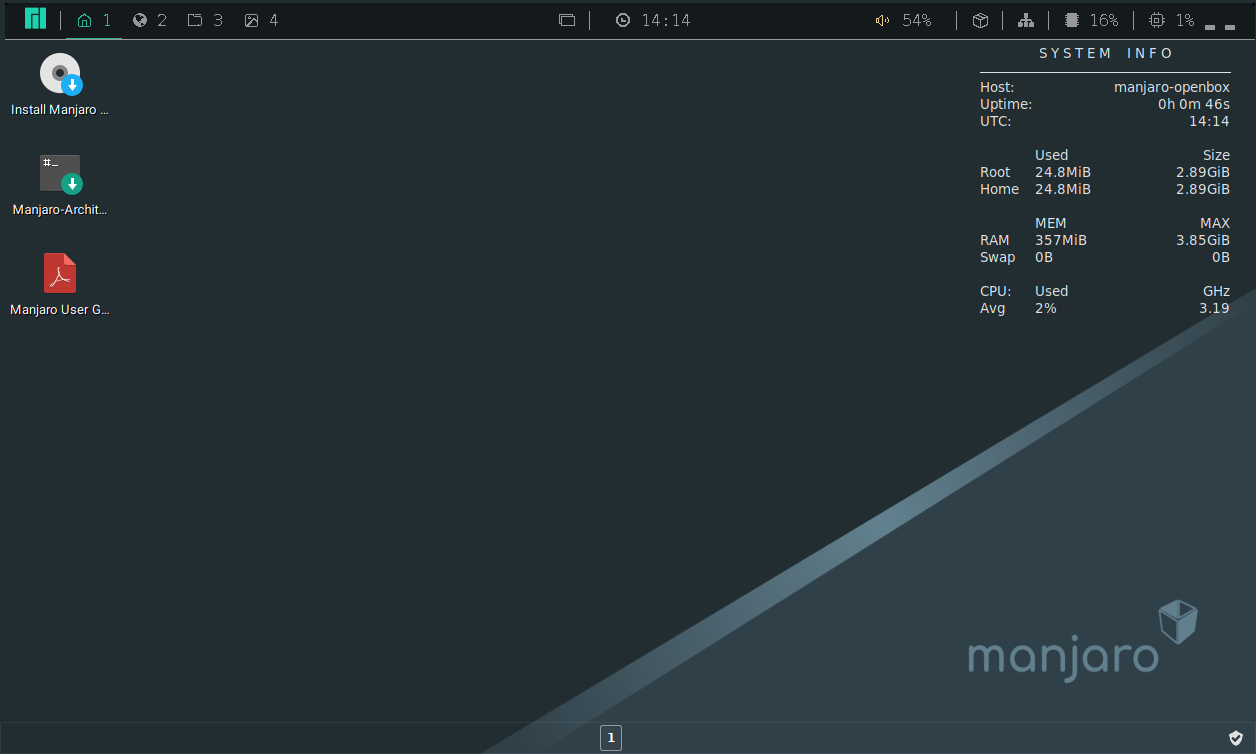Open the package updates box icon
This screenshot has height=754, width=1256.
click(x=981, y=20)
